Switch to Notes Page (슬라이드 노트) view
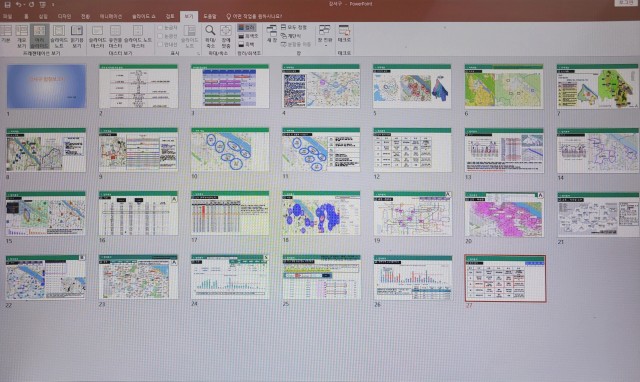The image size is (640, 382). point(59,36)
